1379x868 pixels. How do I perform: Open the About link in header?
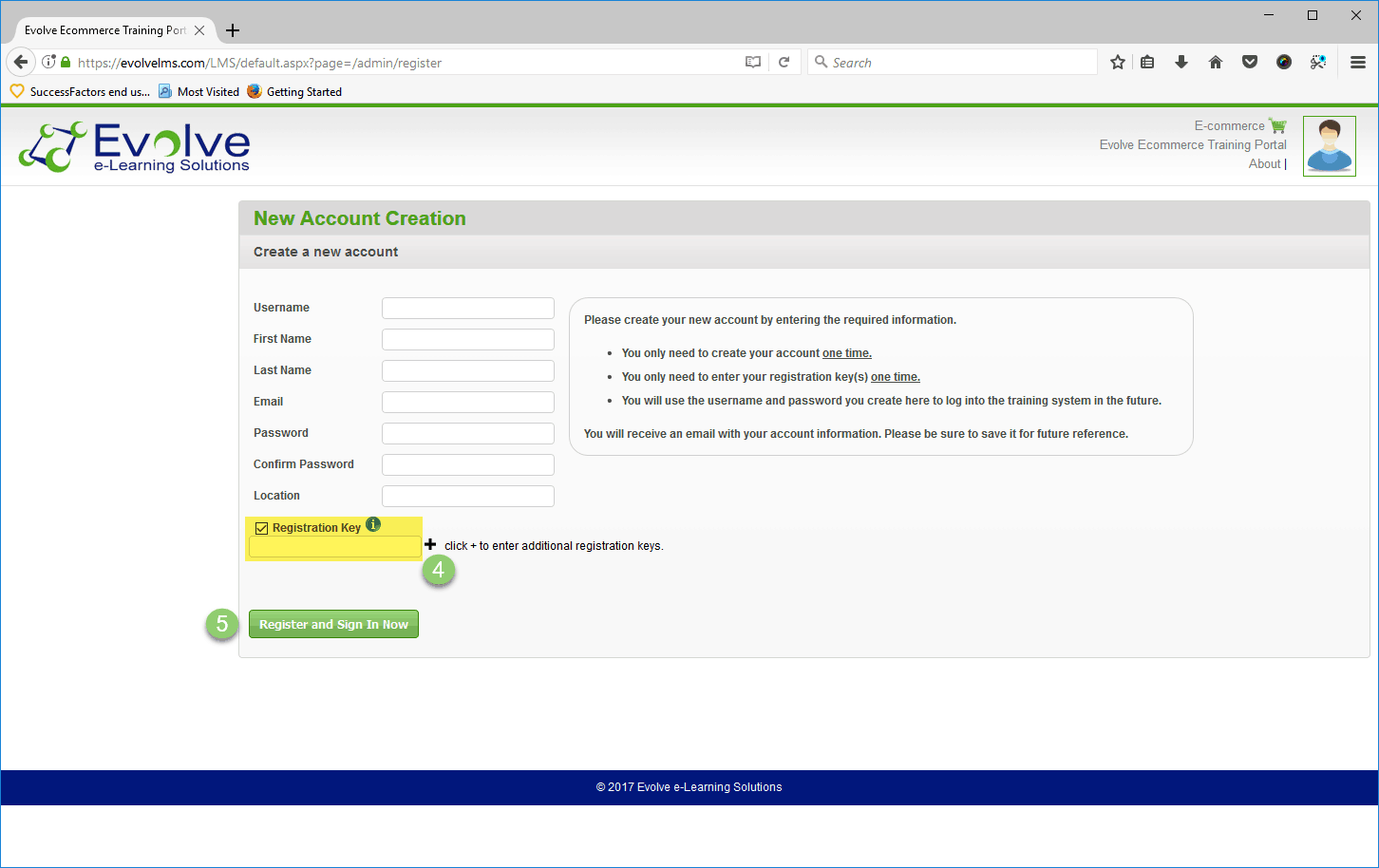click(1264, 164)
